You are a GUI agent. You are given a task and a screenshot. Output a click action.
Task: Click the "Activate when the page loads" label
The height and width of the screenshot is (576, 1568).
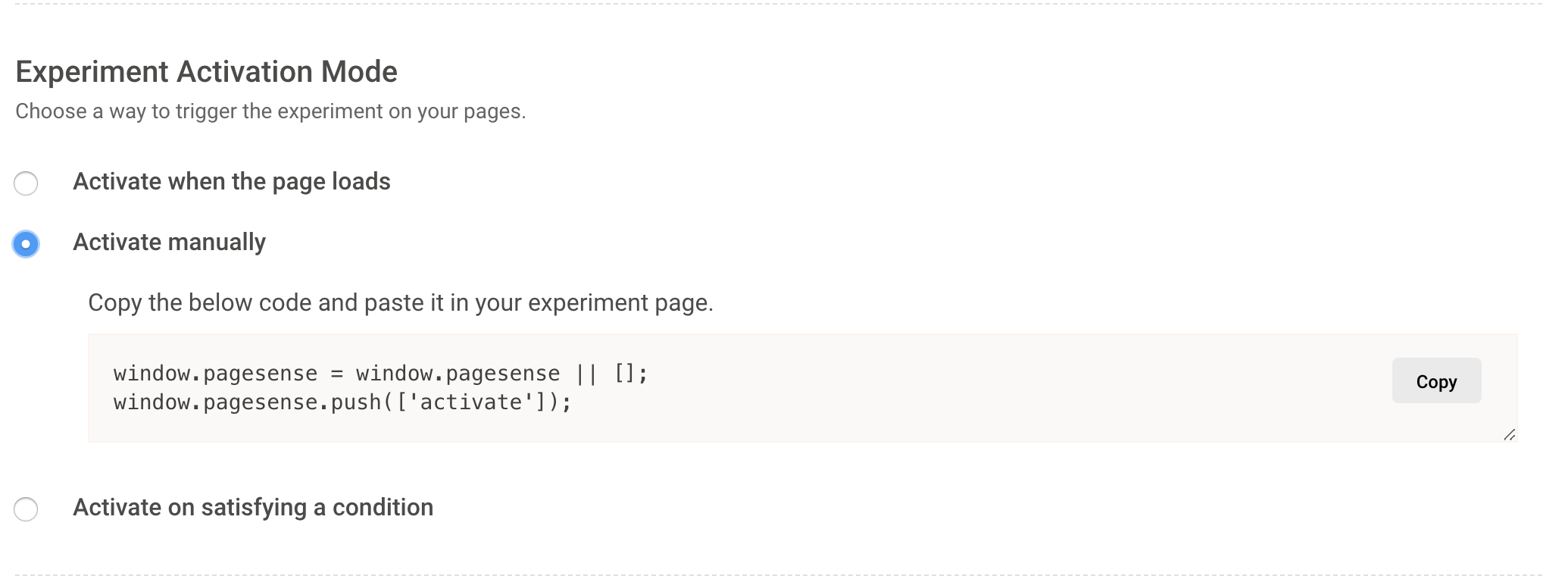pos(232,182)
